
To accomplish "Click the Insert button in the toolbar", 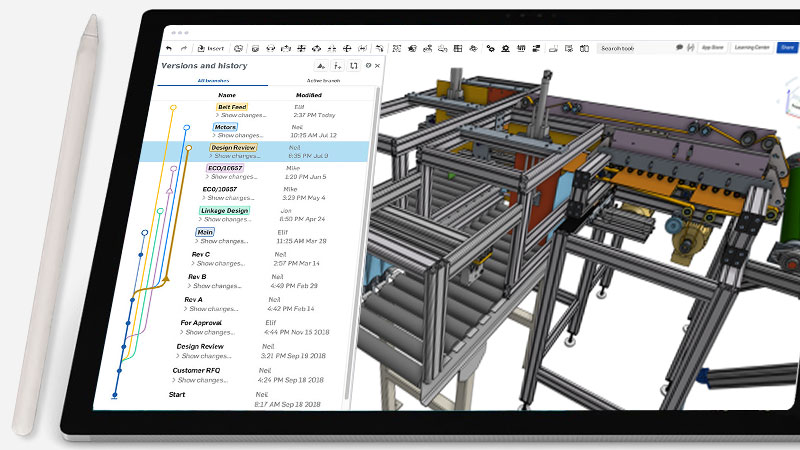I will pyautogui.click(x=212, y=48).
